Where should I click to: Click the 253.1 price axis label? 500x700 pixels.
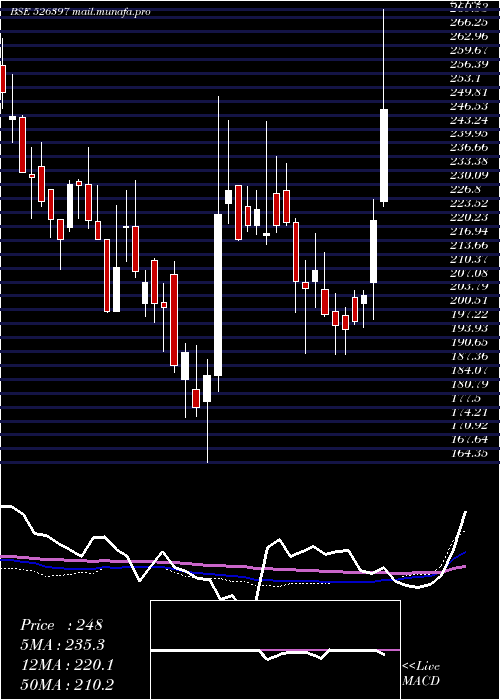(466, 78)
